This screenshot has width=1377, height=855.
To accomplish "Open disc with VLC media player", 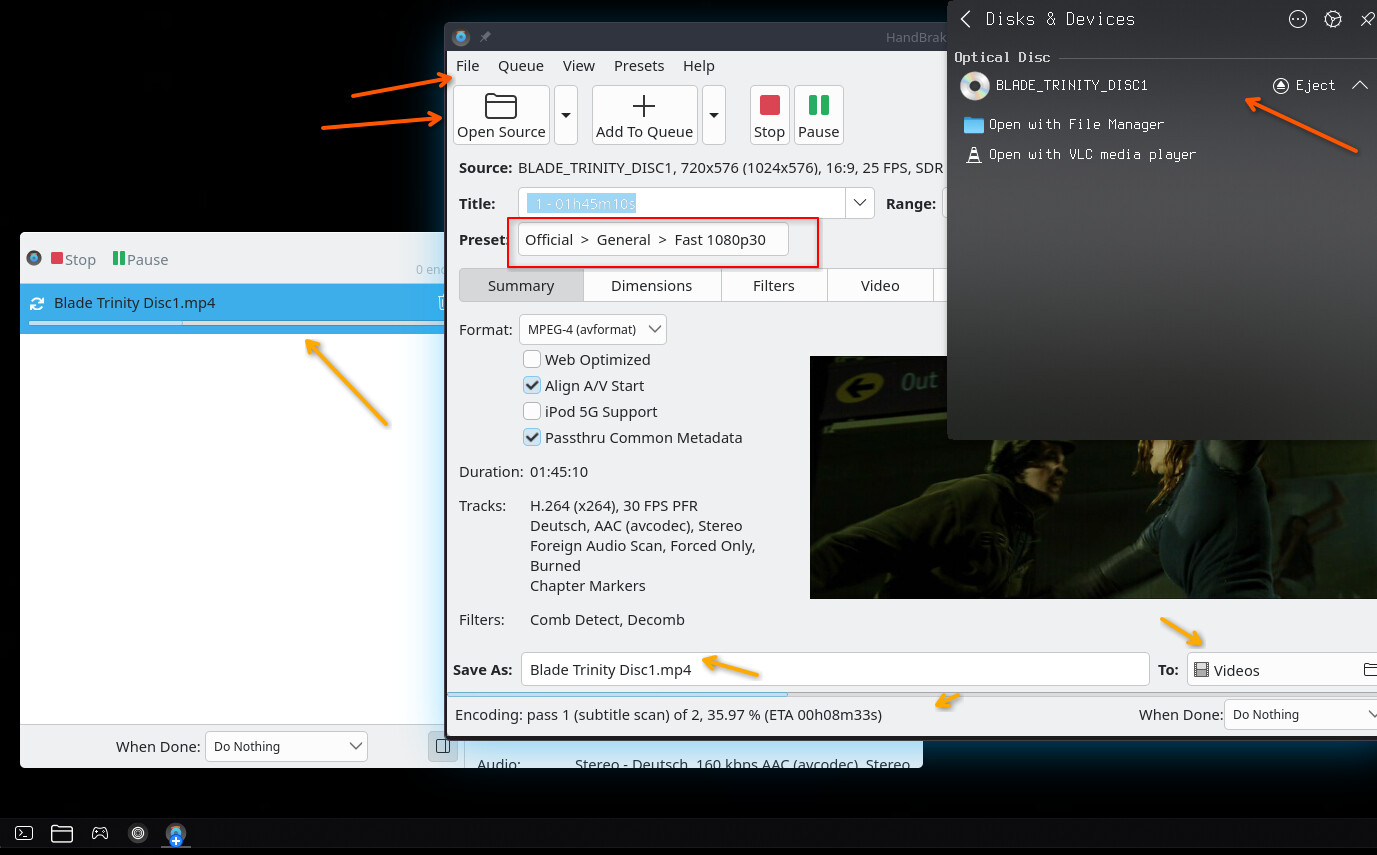I will [x=1091, y=155].
